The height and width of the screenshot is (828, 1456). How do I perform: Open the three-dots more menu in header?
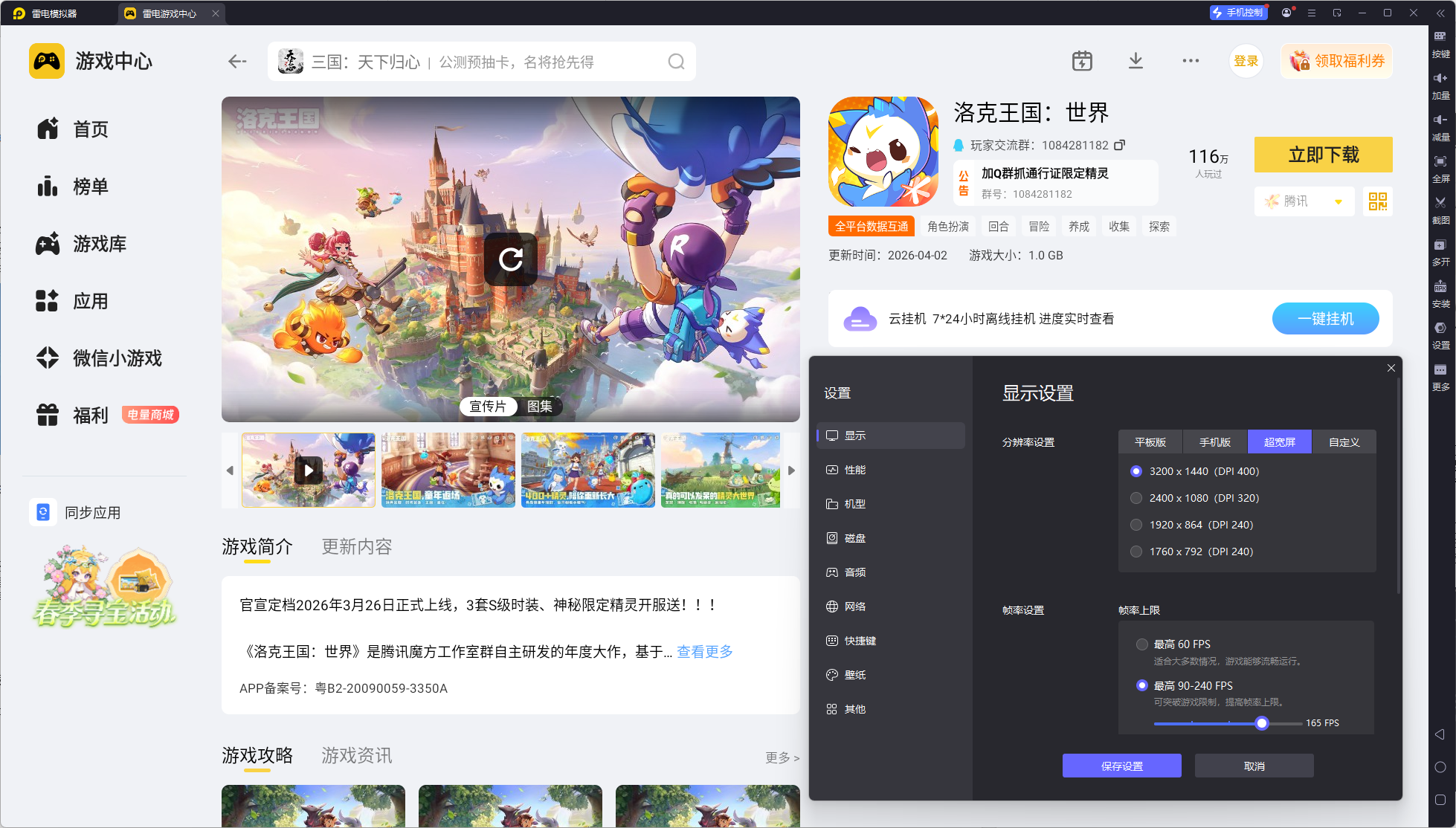(x=1191, y=61)
